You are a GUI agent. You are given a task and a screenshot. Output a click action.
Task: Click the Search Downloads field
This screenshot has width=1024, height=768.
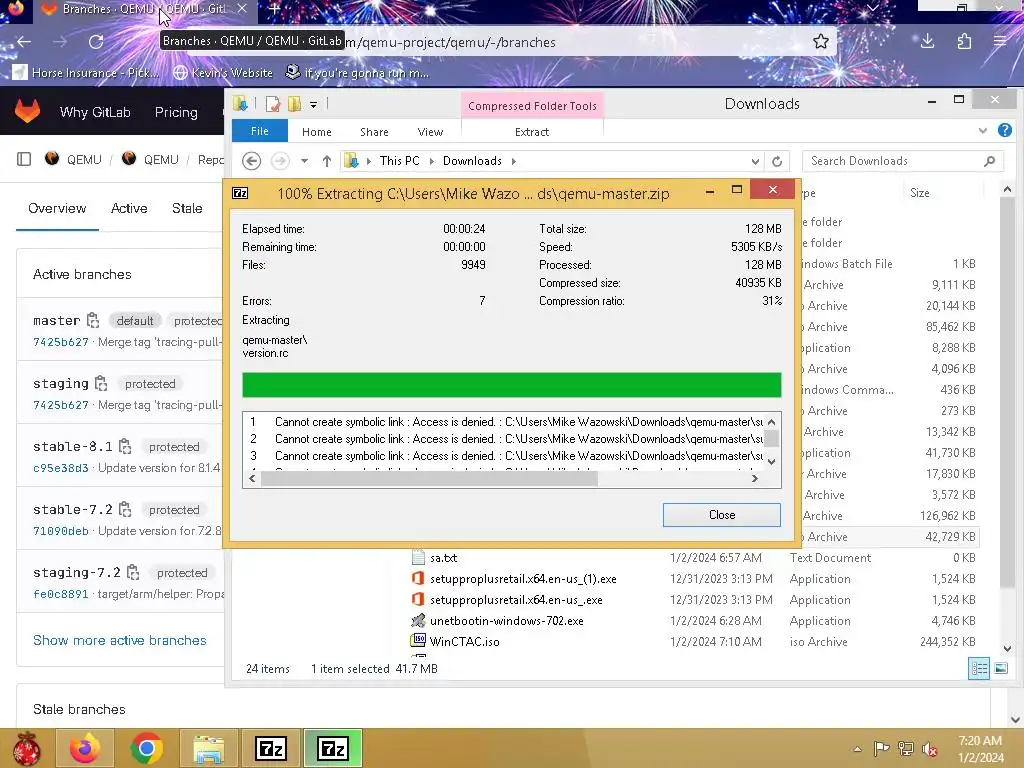point(903,161)
